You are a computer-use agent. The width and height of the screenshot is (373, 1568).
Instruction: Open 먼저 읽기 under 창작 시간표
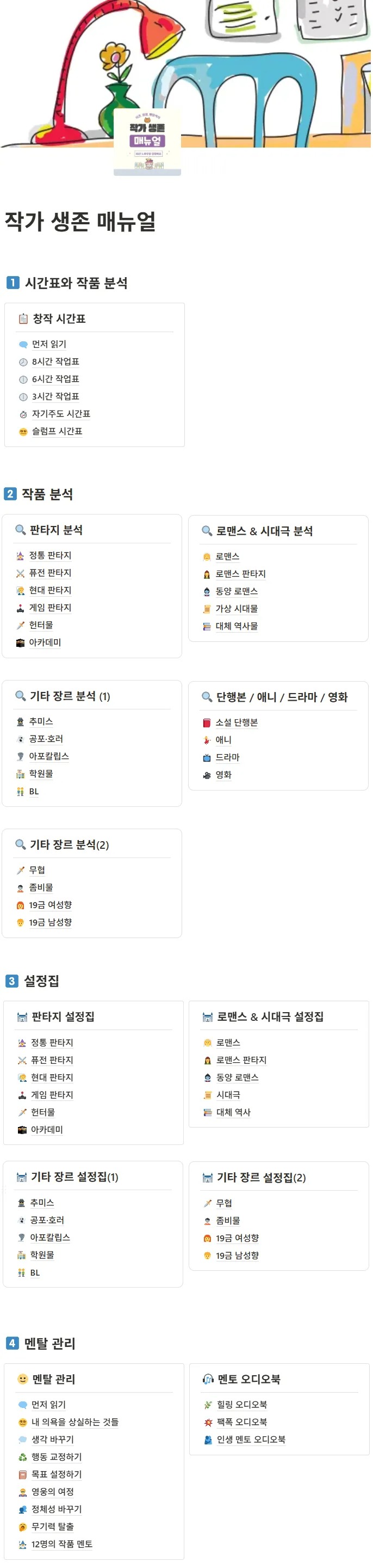click(49, 345)
